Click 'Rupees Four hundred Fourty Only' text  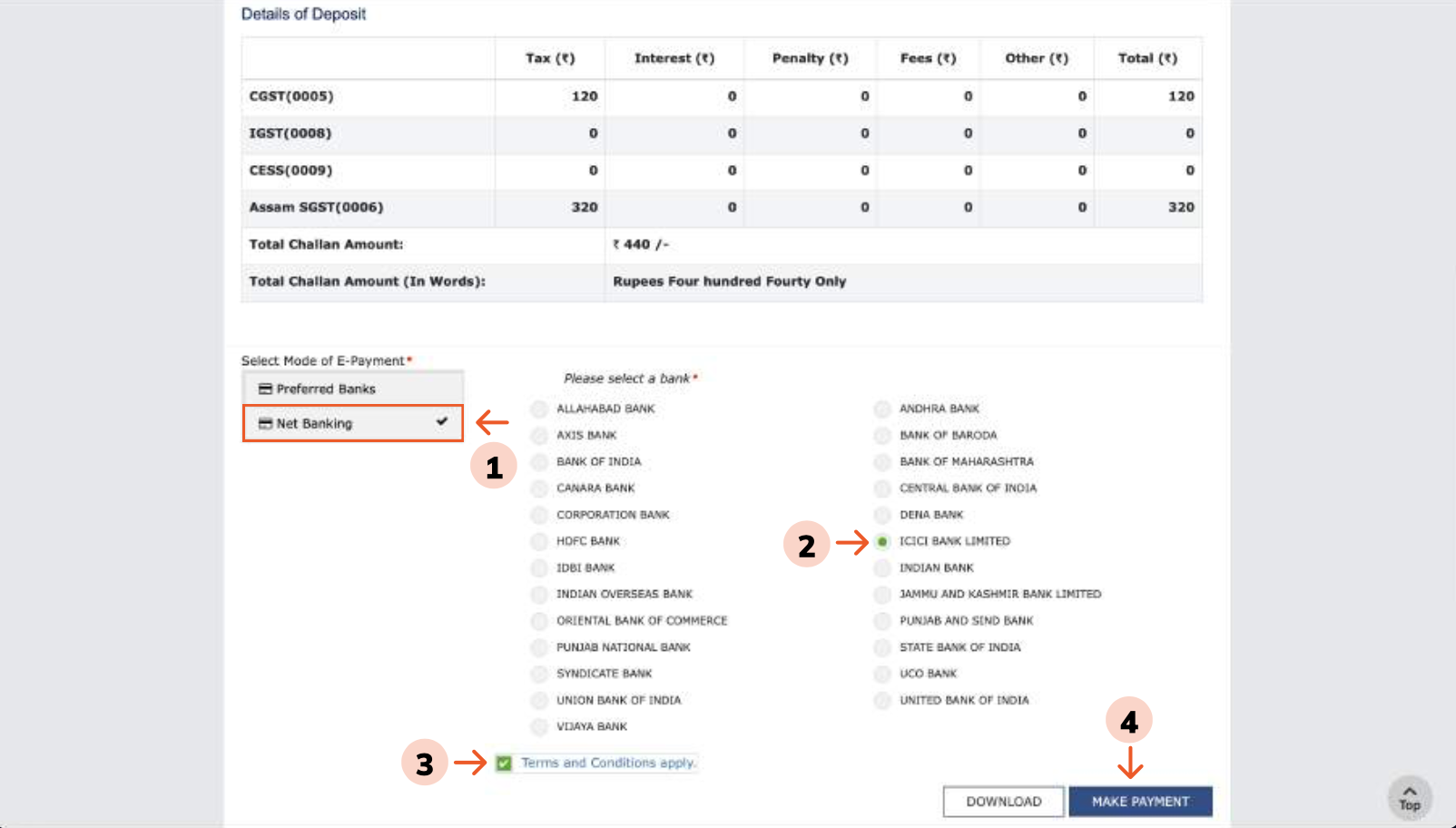click(x=729, y=281)
